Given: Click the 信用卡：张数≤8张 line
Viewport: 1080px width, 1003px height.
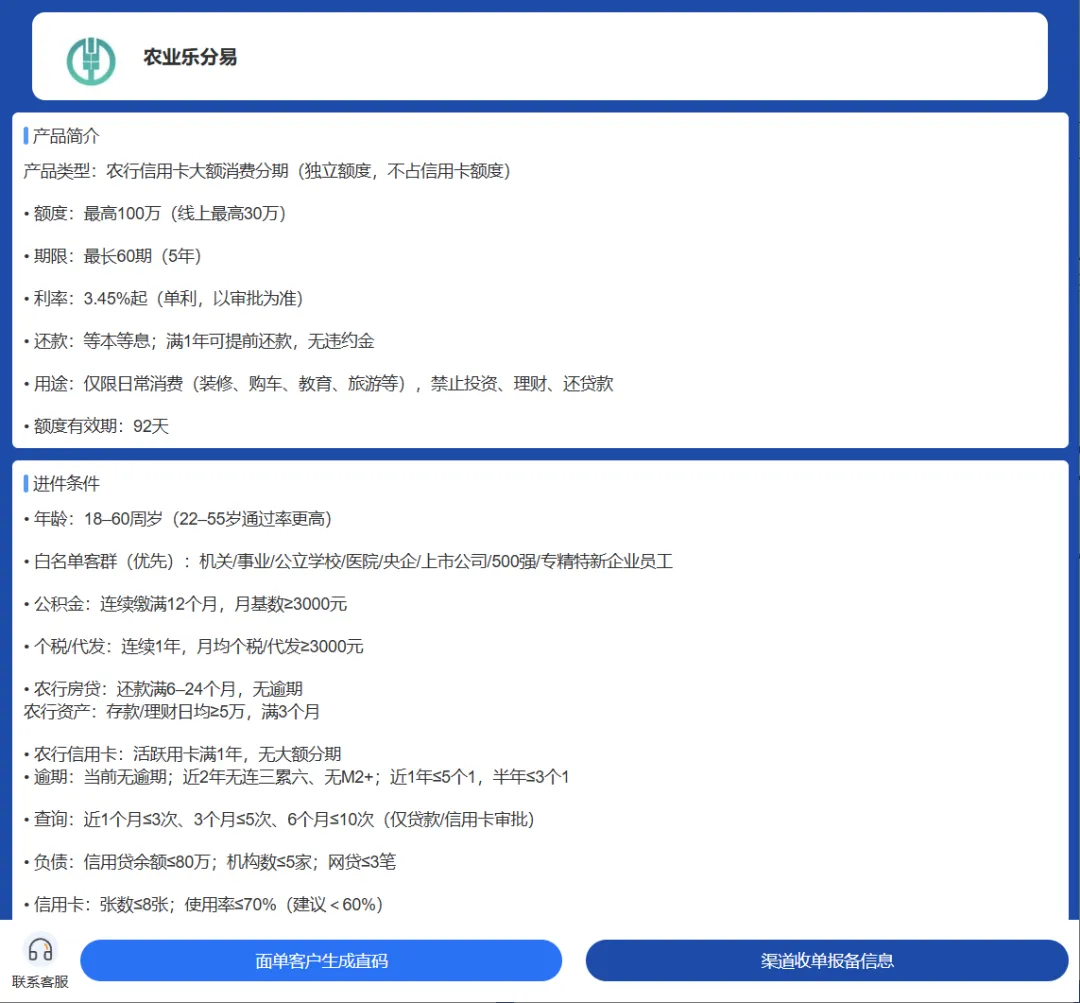Looking at the screenshot, I should (x=204, y=904).
